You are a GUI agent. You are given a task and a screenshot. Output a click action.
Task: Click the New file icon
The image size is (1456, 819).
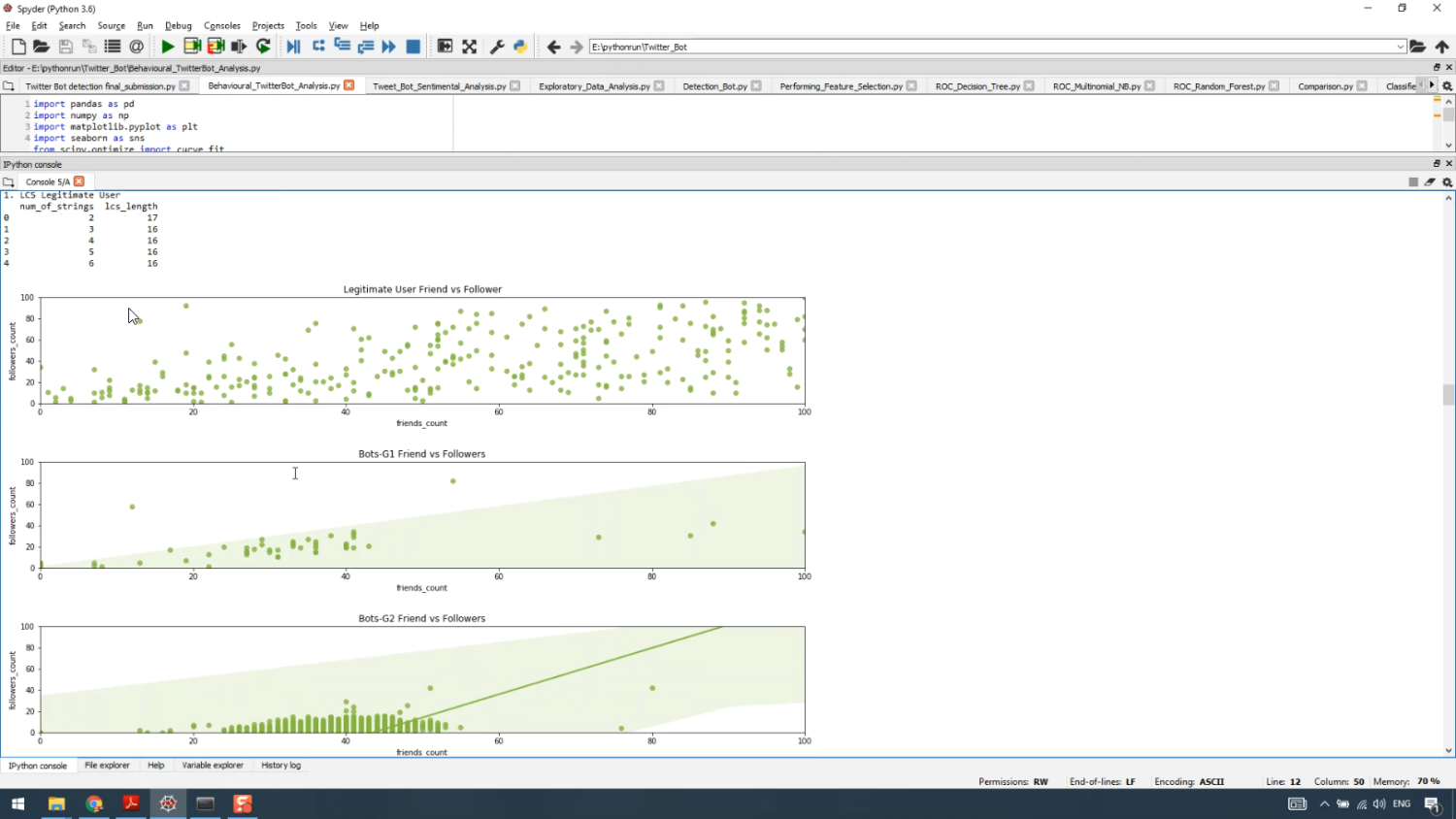click(18, 47)
